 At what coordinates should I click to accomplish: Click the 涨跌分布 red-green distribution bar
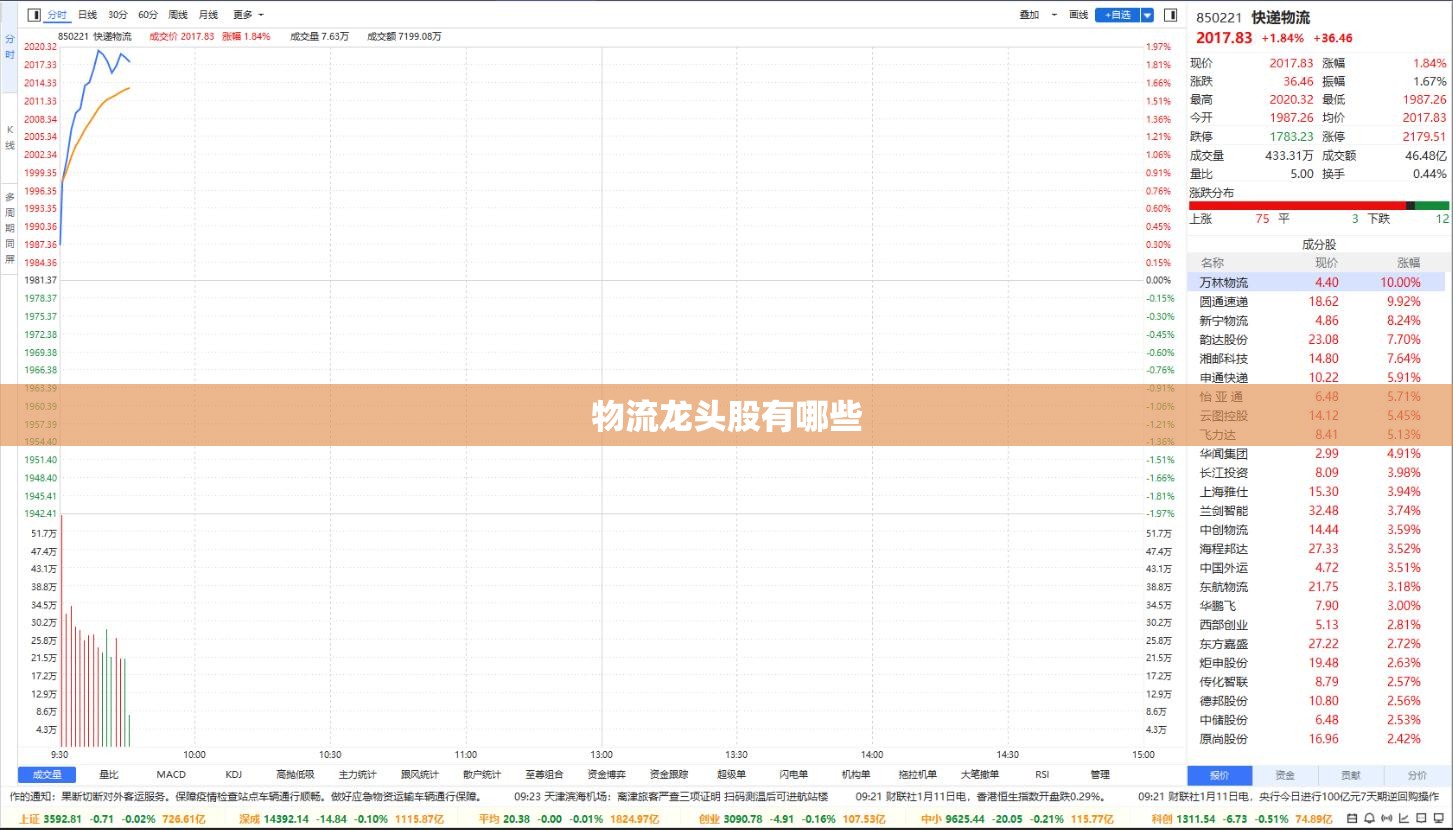pyautogui.click(x=1318, y=205)
